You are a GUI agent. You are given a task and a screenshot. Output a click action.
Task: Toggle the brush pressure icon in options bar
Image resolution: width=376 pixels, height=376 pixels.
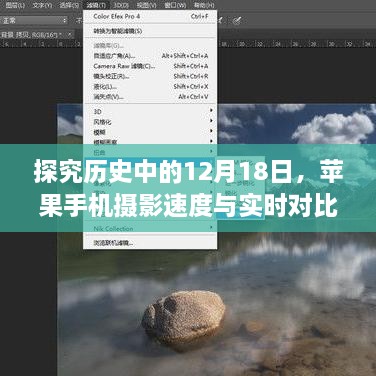pyautogui.click(x=237, y=21)
